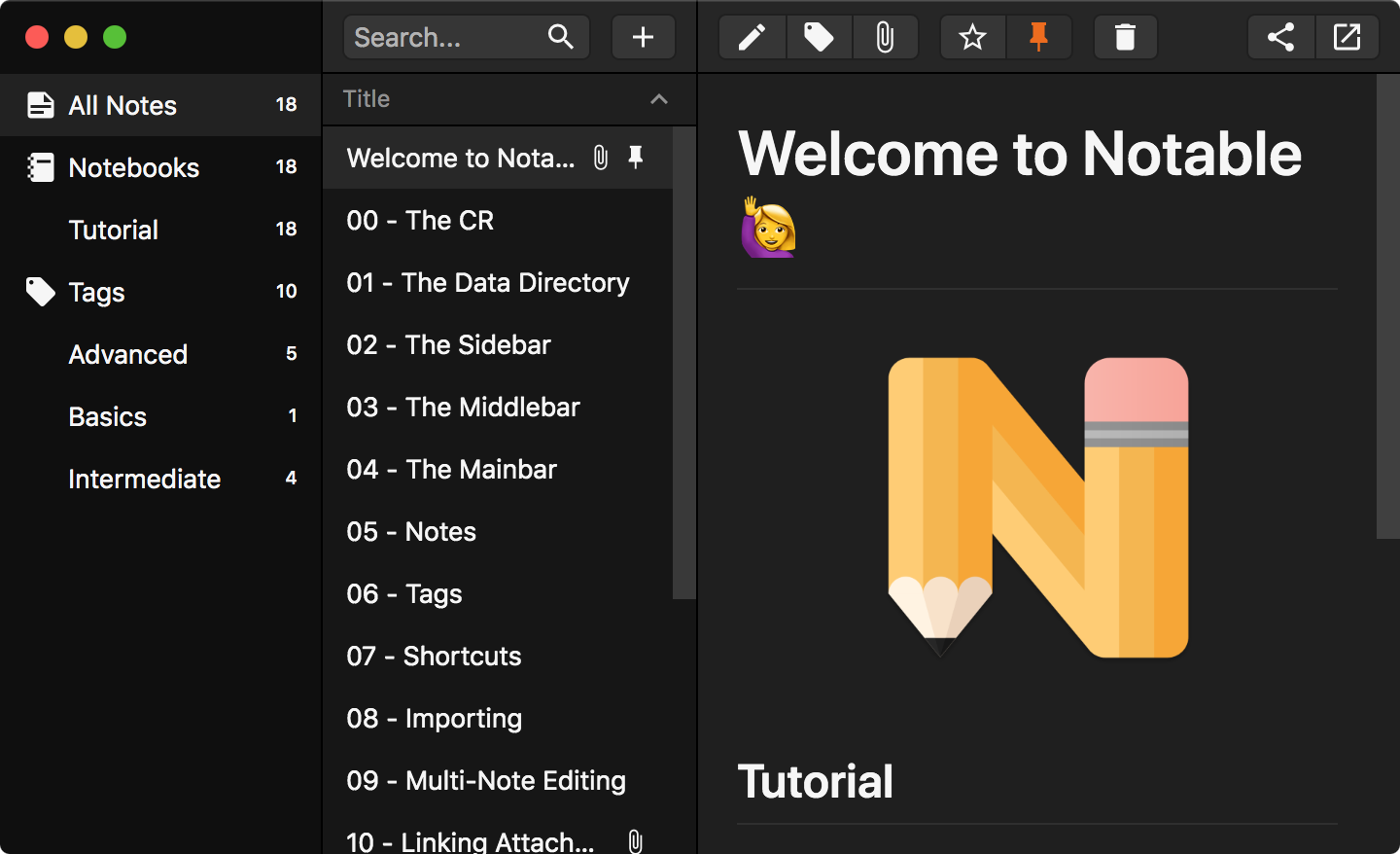Open the 'Welcome to Nota...' note

[498, 158]
